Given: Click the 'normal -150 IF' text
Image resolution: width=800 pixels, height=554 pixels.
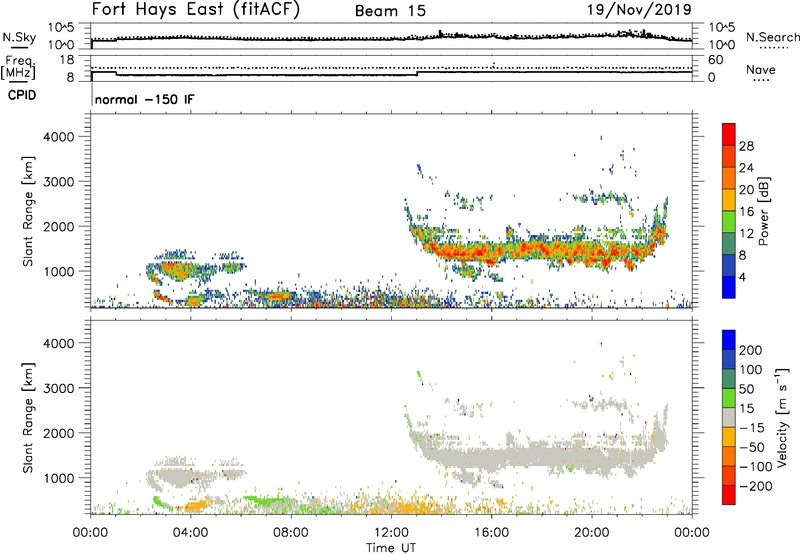Looking at the screenshot, I should click(144, 99).
